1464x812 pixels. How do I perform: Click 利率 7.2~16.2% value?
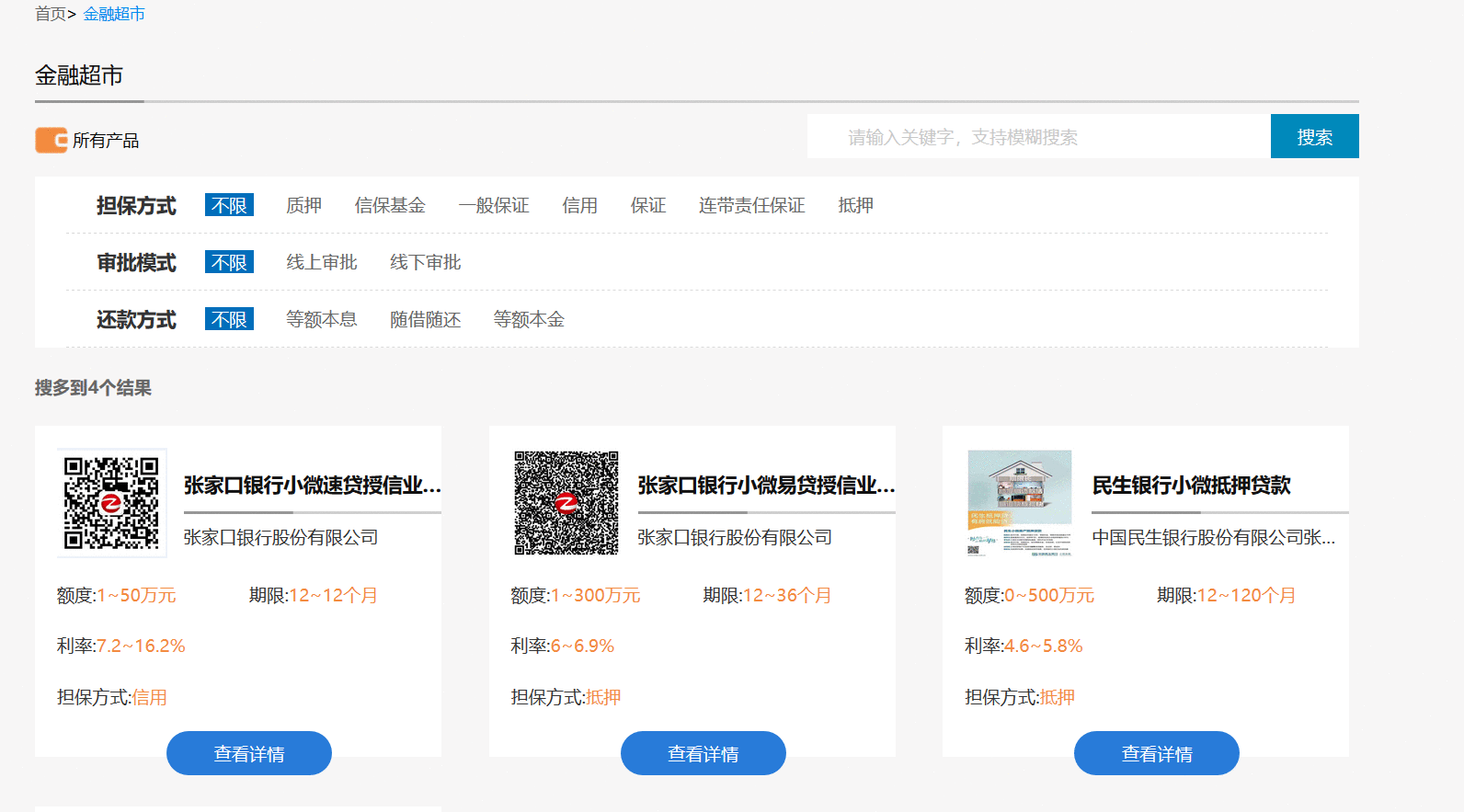tap(141, 646)
